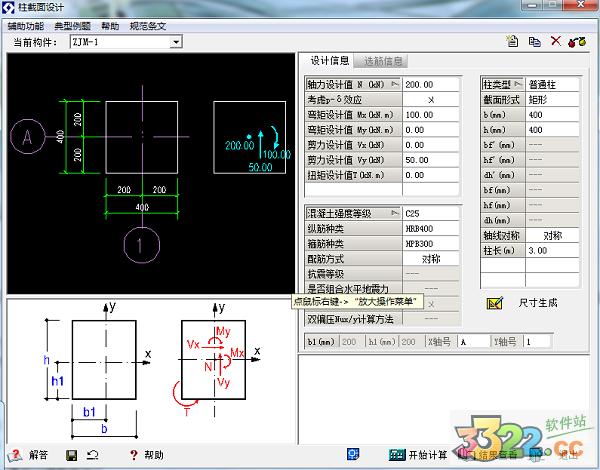Open the 帮助 menu in the menu bar
The height and width of the screenshot is (470, 600).
110,26
